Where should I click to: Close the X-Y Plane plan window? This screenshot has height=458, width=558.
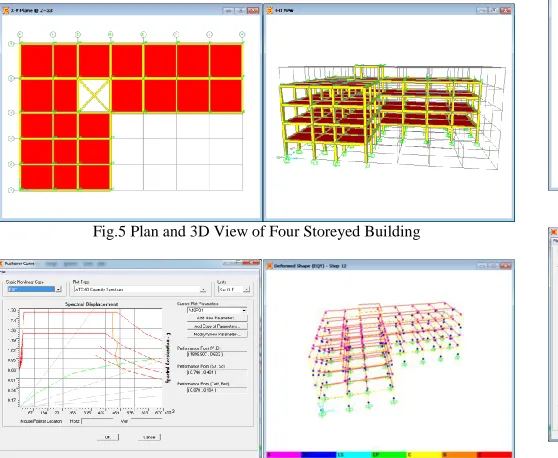coord(253,11)
